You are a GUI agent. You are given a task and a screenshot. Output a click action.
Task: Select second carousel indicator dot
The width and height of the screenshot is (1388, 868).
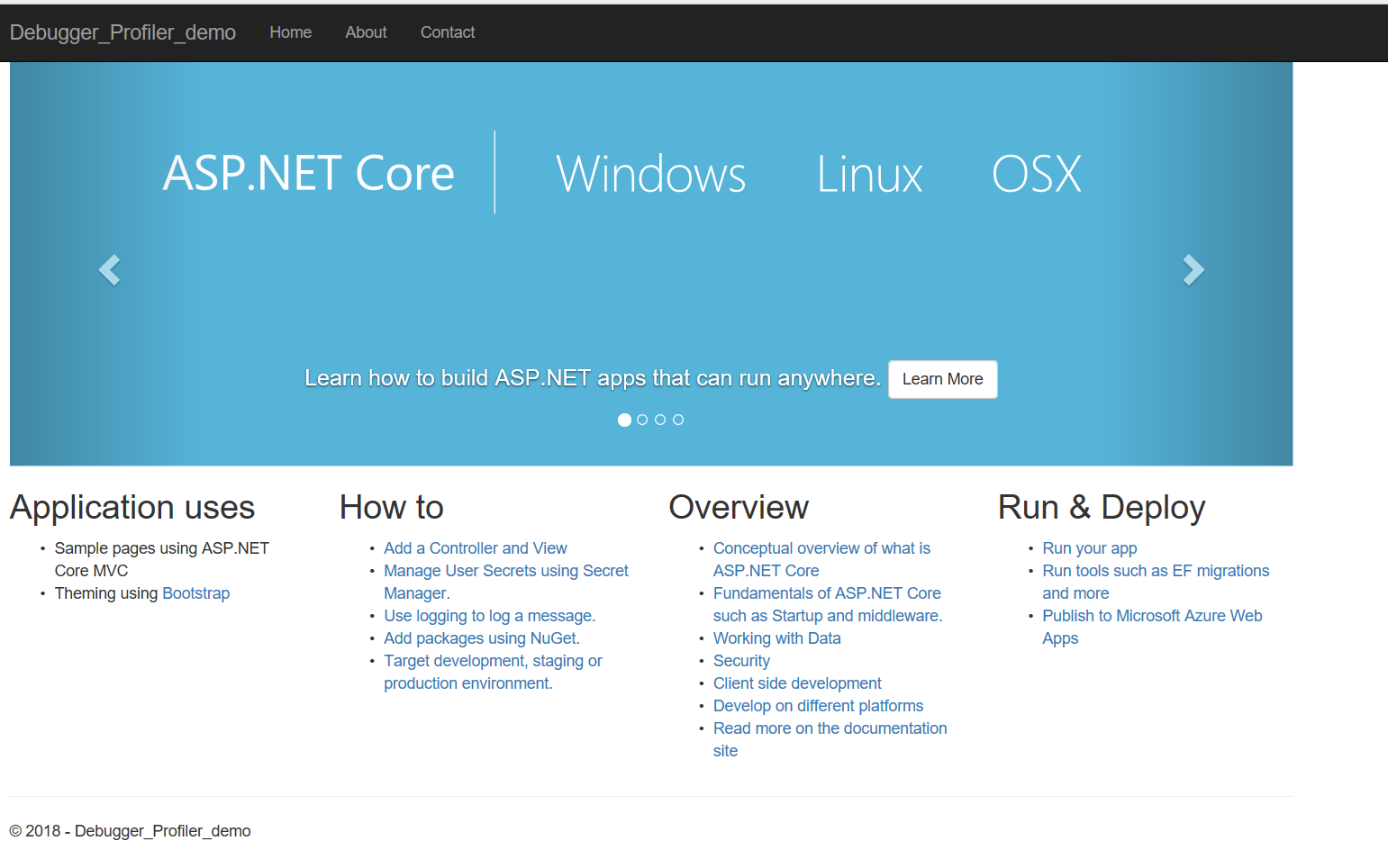[x=642, y=420]
